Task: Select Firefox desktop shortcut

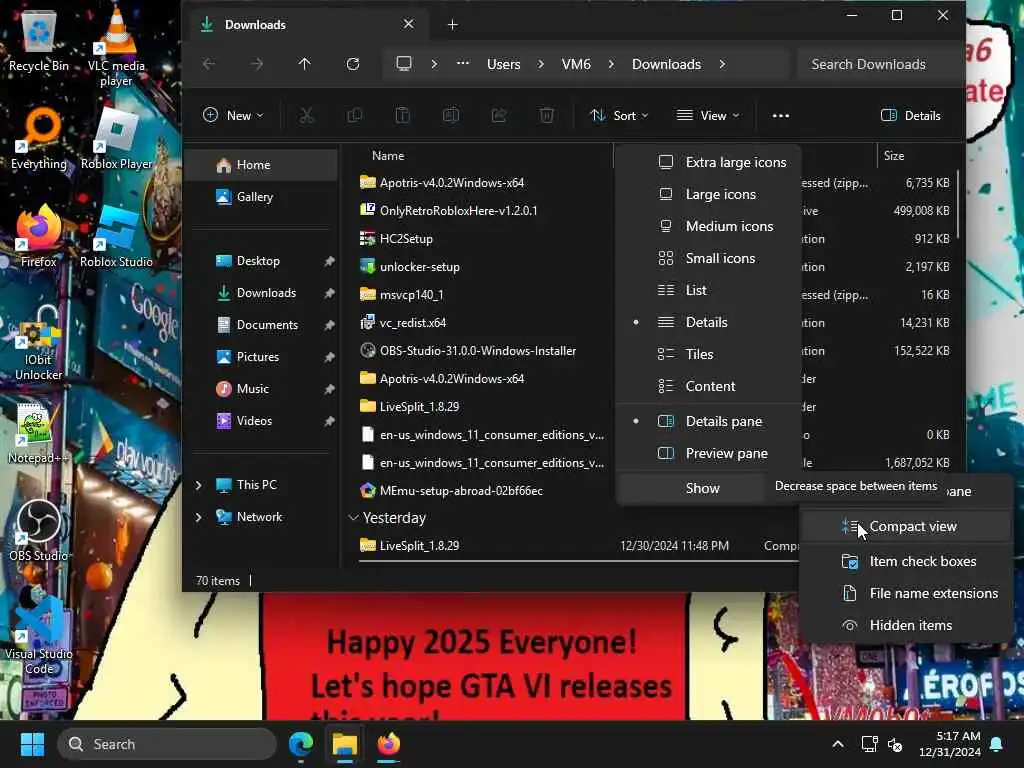Action: [x=39, y=236]
